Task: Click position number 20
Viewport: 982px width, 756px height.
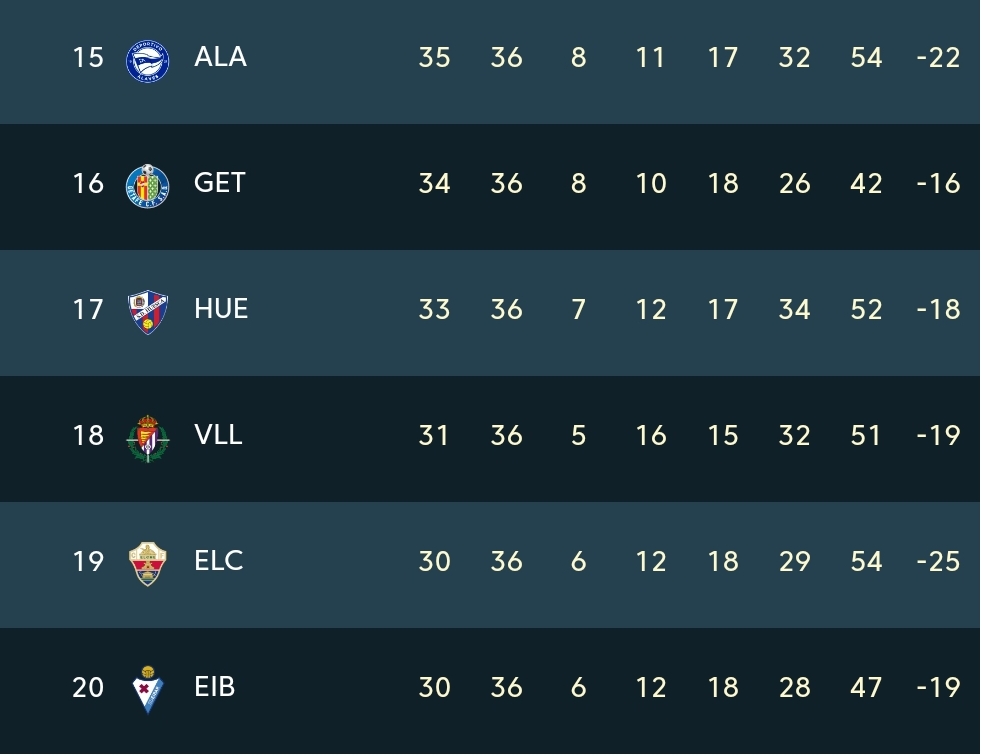Action: [88, 687]
